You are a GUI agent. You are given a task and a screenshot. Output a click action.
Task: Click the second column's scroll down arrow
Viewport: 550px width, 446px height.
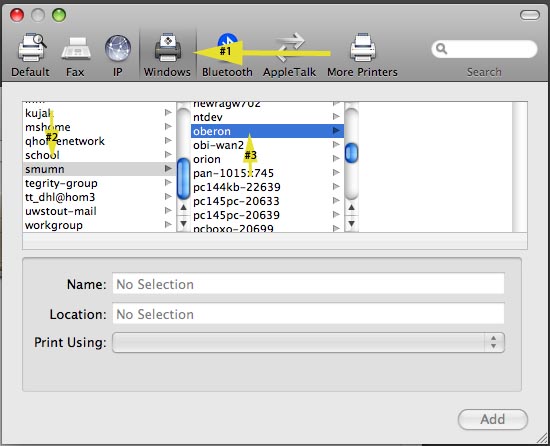(351, 223)
